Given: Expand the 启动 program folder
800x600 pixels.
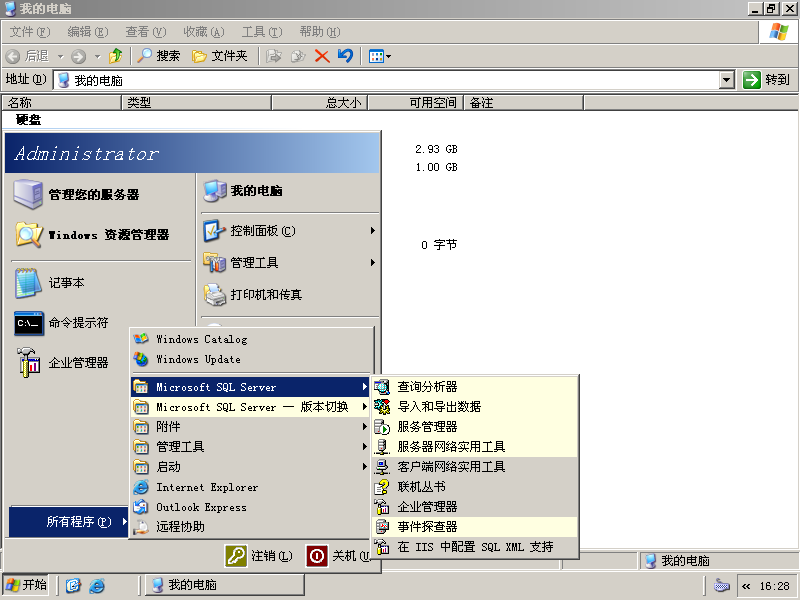Looking at the screenshot, I should click(251, 467).
